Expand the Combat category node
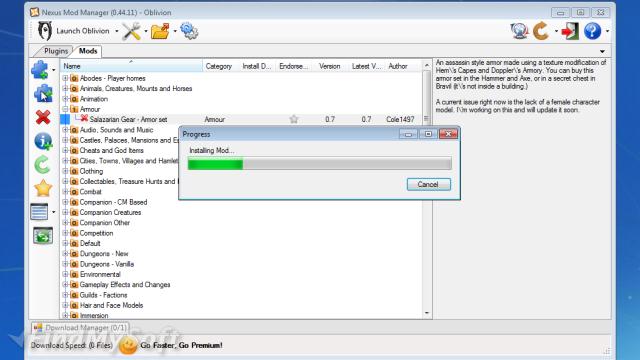 click(x=65, y=191)
